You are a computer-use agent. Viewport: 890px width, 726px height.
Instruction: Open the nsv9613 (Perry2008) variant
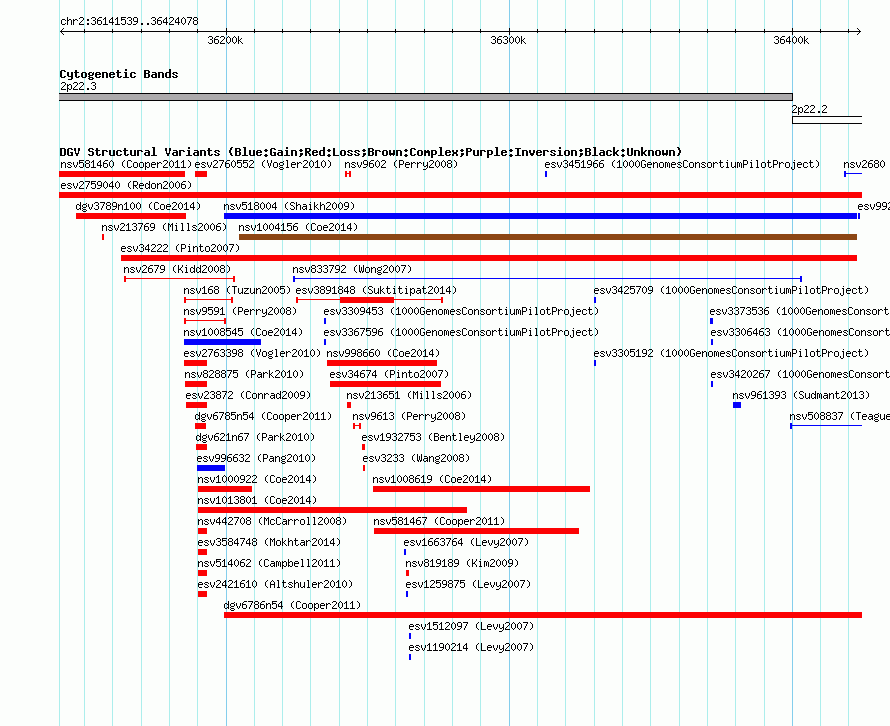(409, 417)
